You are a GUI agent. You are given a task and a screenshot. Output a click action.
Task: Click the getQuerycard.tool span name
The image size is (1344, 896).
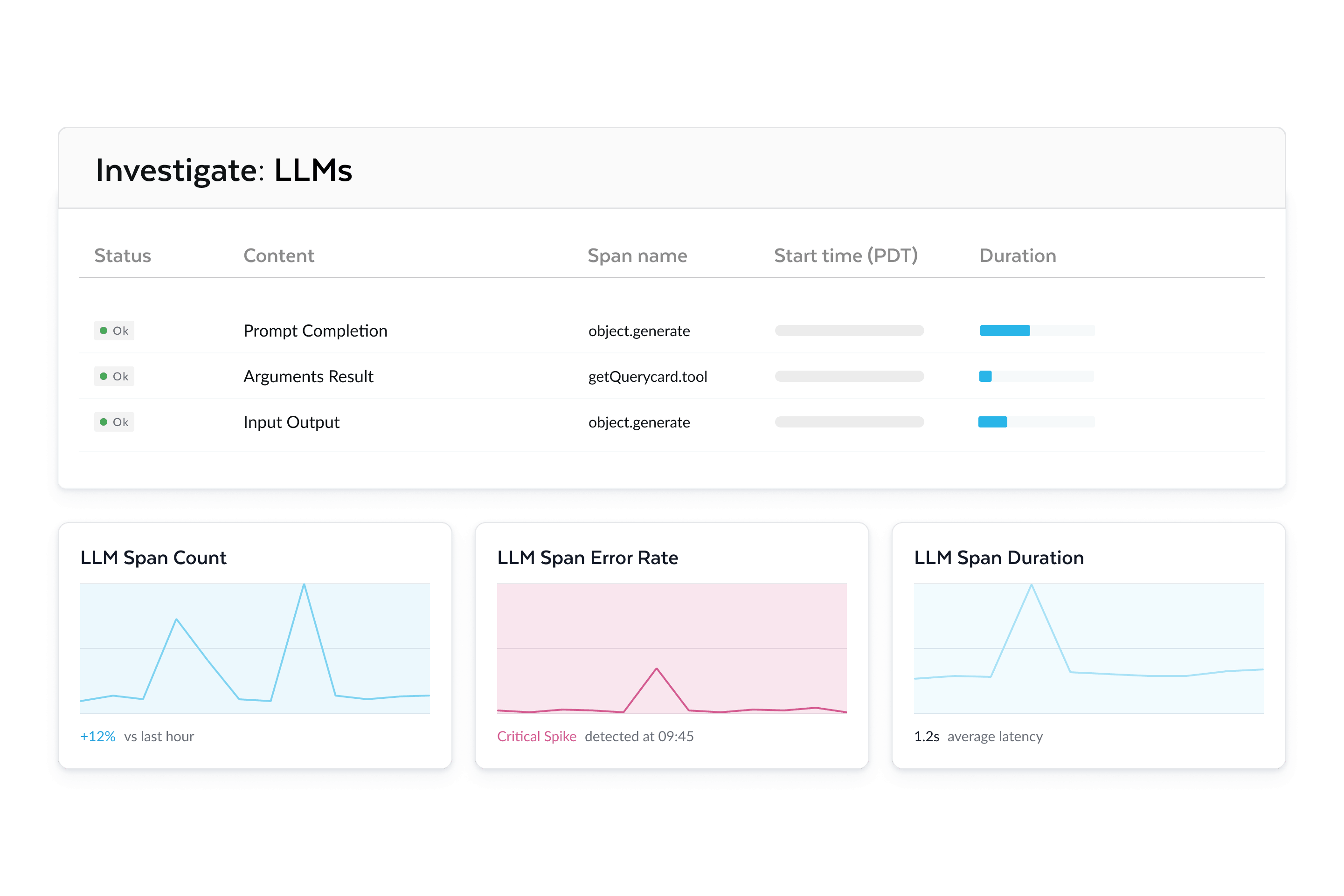(x=648, y=377)
